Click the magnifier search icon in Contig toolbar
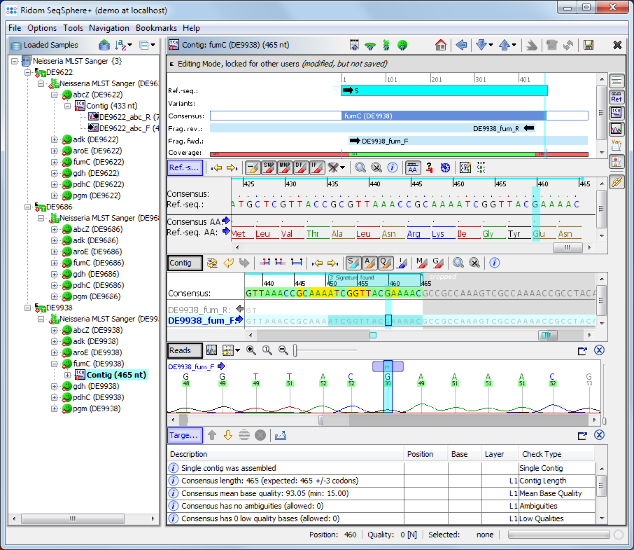This screenshot has height=550, width=634. point(456,263)
